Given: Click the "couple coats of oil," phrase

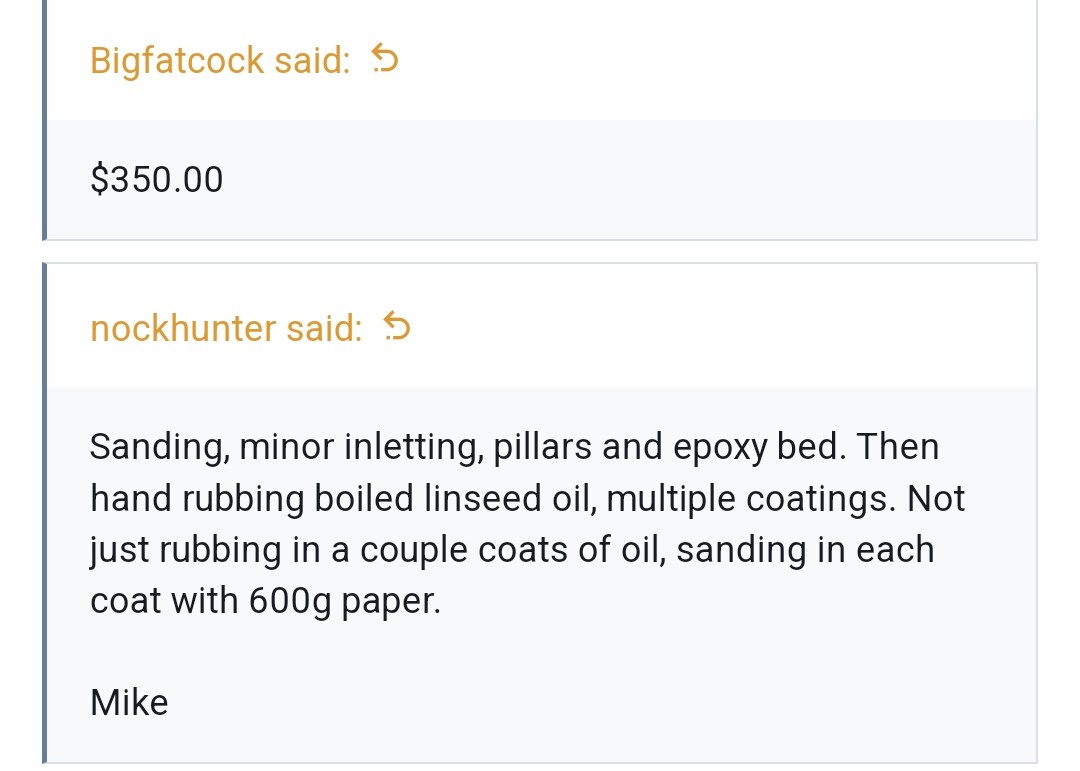Looking at the screenshot, I should [512, 550].
